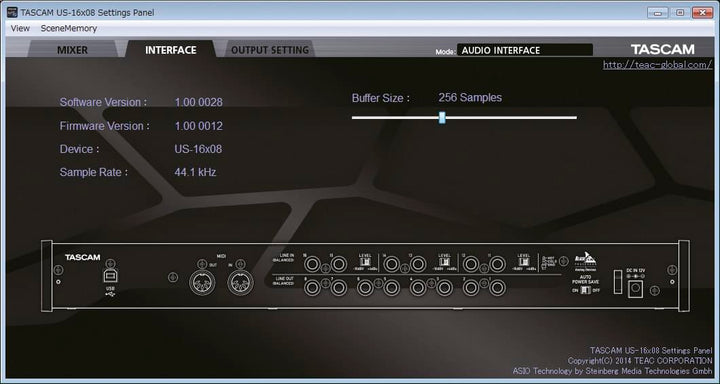Switch to the OUTPUT SETTING tab
This screenshot has width=720, height=384.
coord(270,50)
